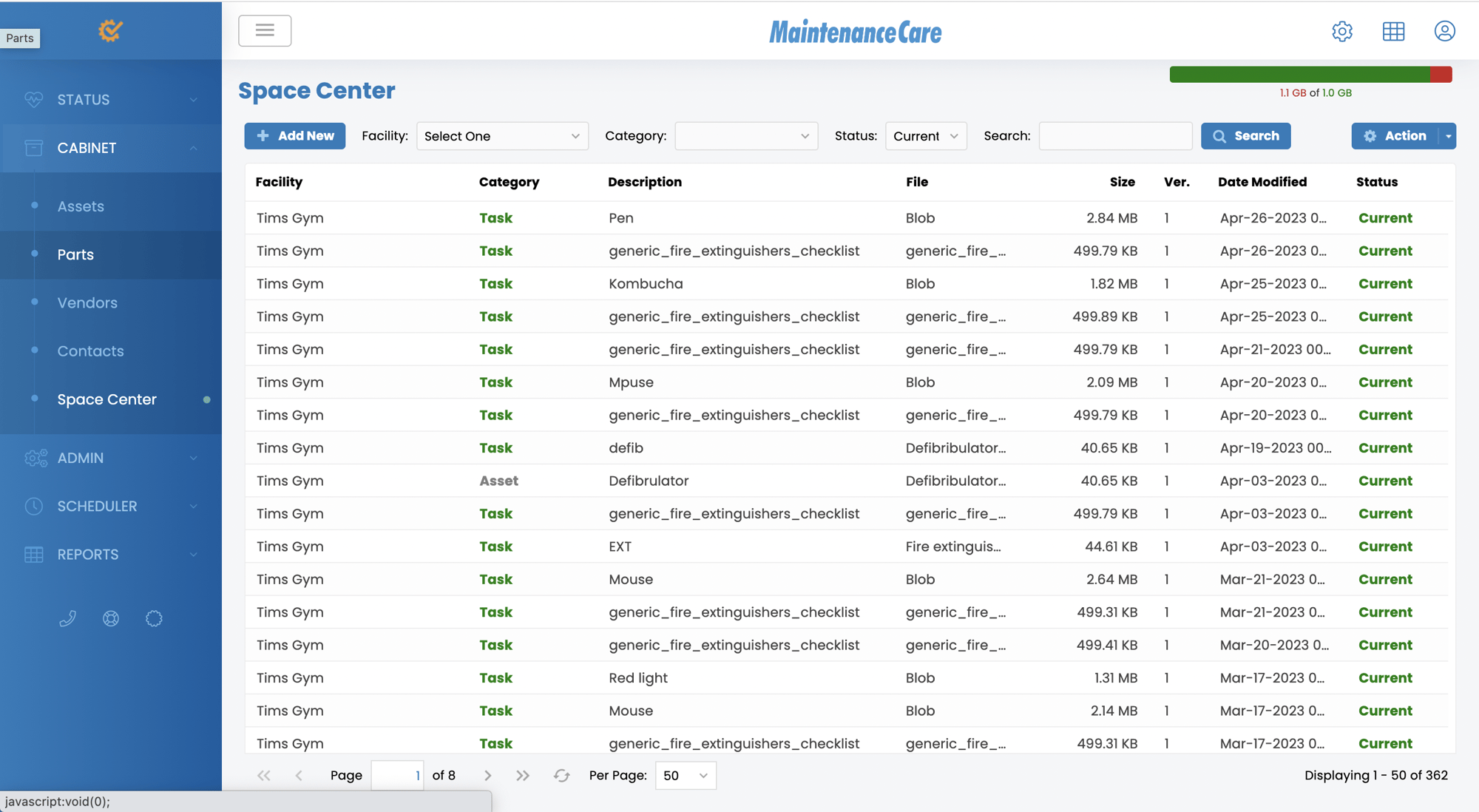Select the Mpuse description row

coord(847,382)
